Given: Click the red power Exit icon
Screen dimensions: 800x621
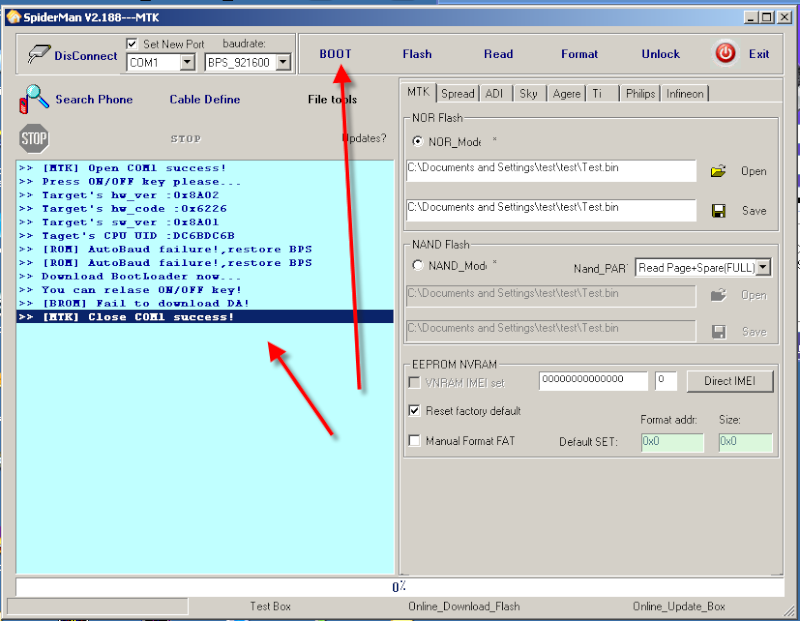Looking at the screenshot, I should 725,53.
